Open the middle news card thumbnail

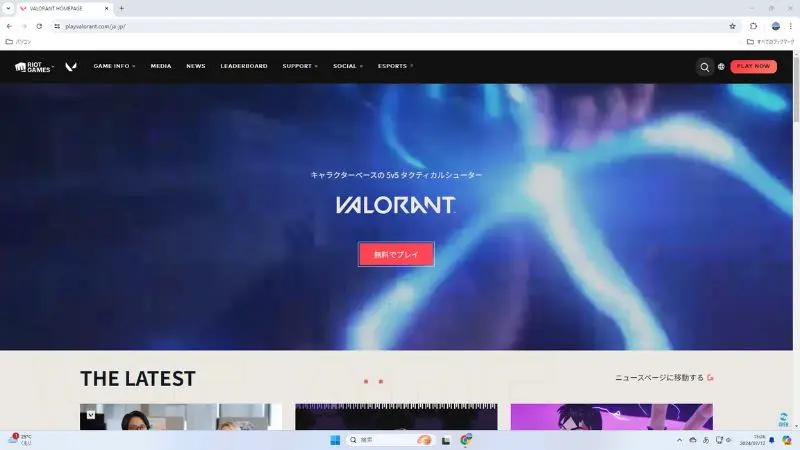(x=396, y=417)
